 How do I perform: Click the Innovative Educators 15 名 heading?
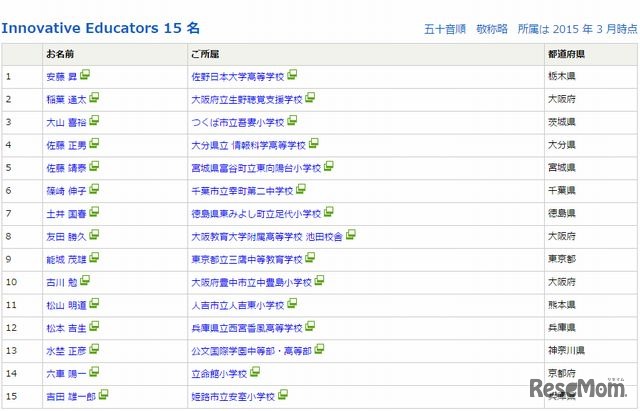(x=101, y=28)
